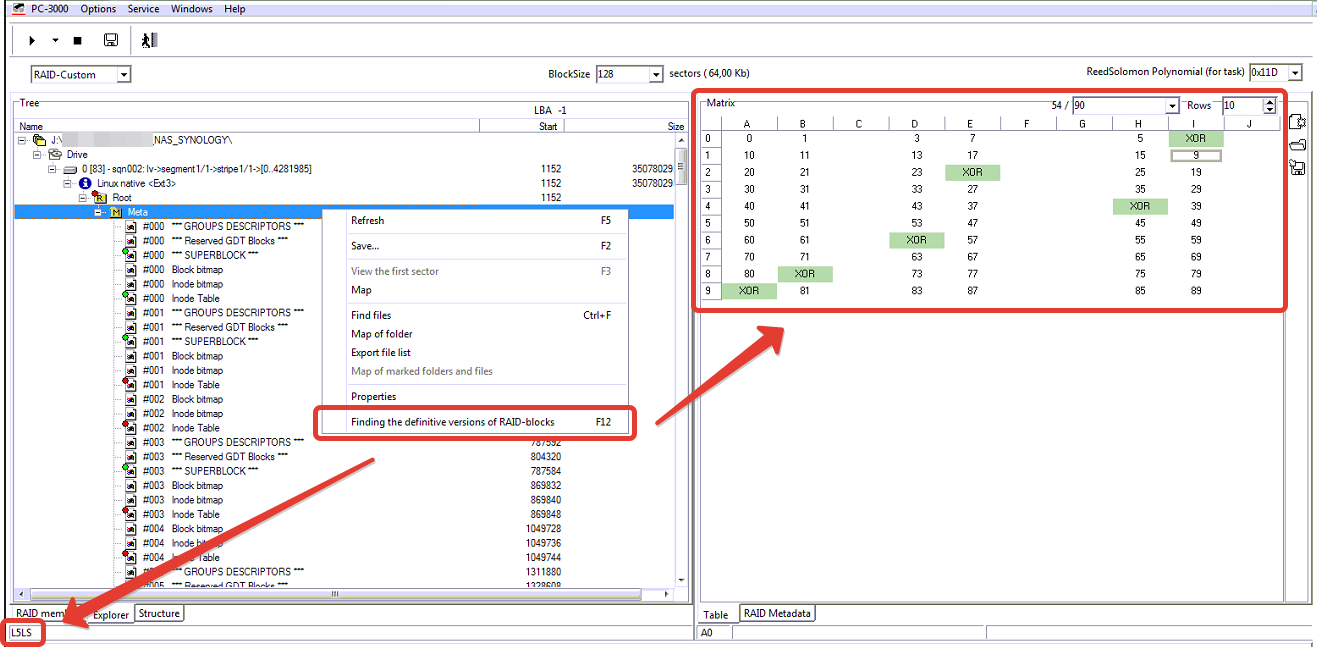Click the red-marked icon of #001 Inode Table

point(130,384)
